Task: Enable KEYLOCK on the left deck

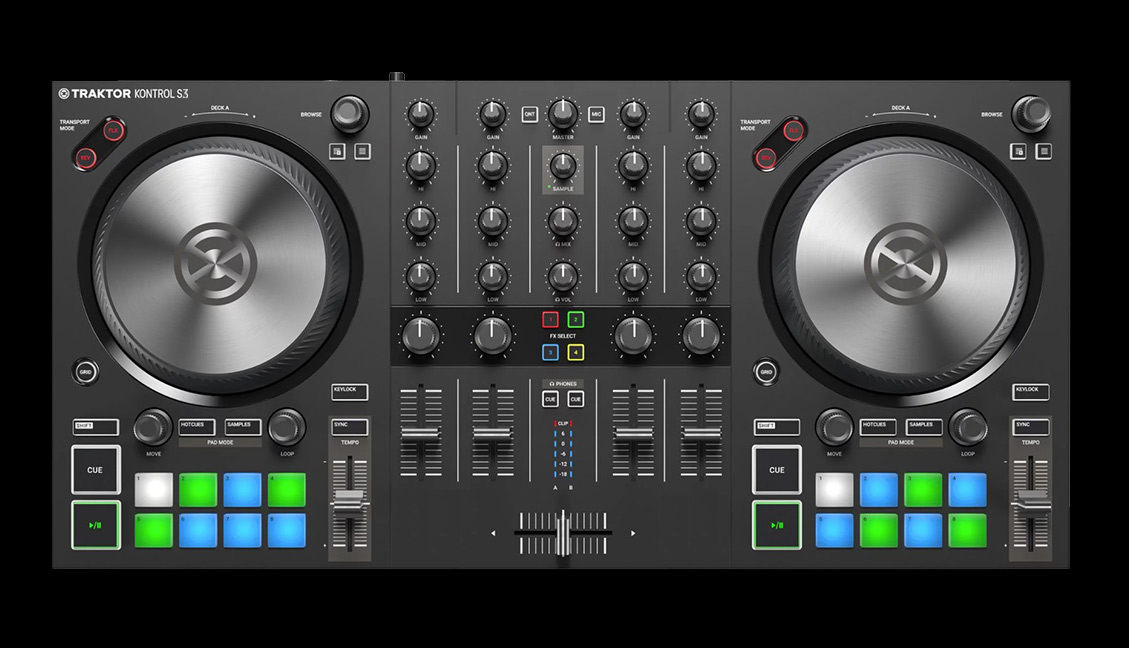Action: pyautogui.click(x=348, y=391)
